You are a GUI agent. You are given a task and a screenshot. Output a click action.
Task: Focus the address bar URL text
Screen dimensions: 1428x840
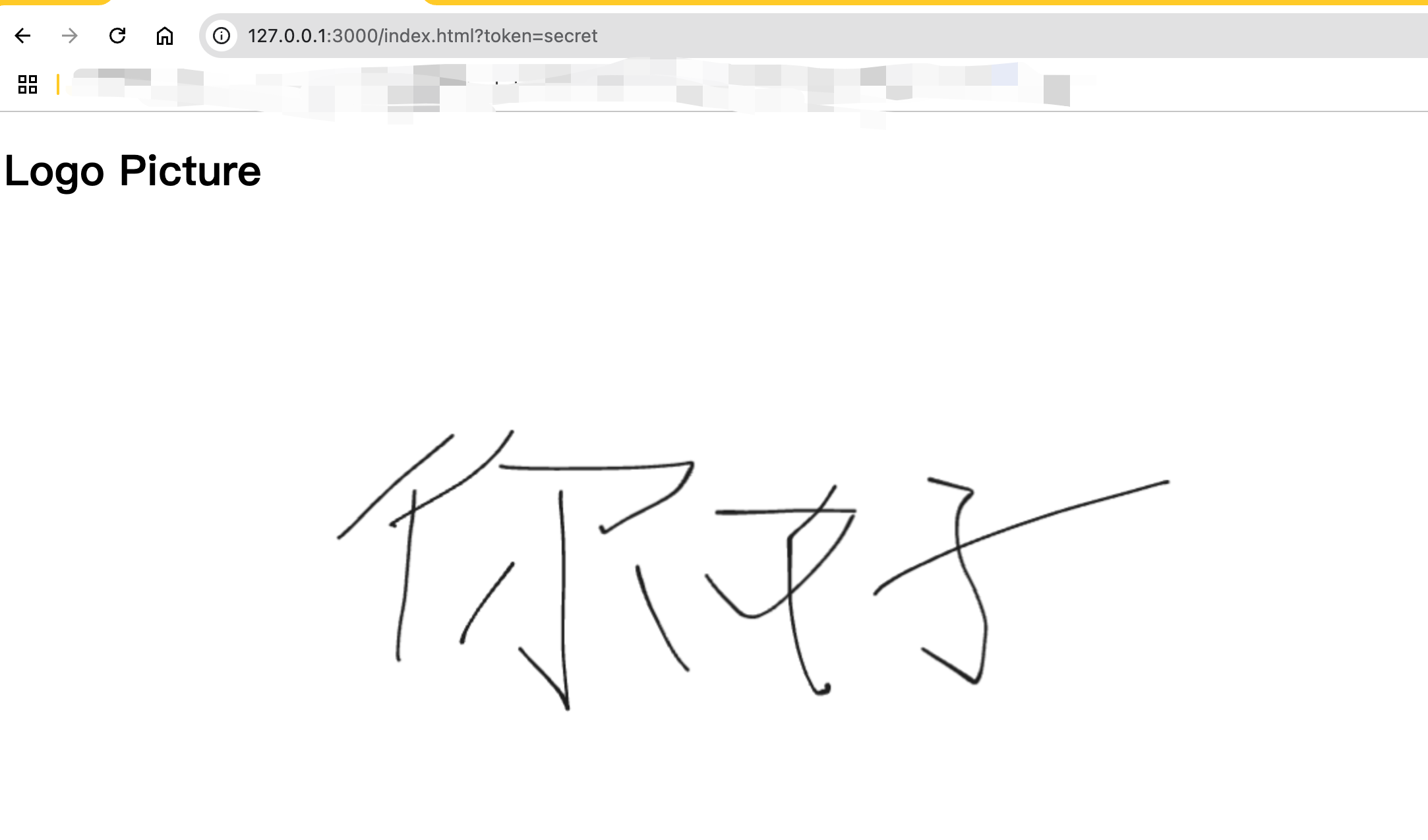422,36
